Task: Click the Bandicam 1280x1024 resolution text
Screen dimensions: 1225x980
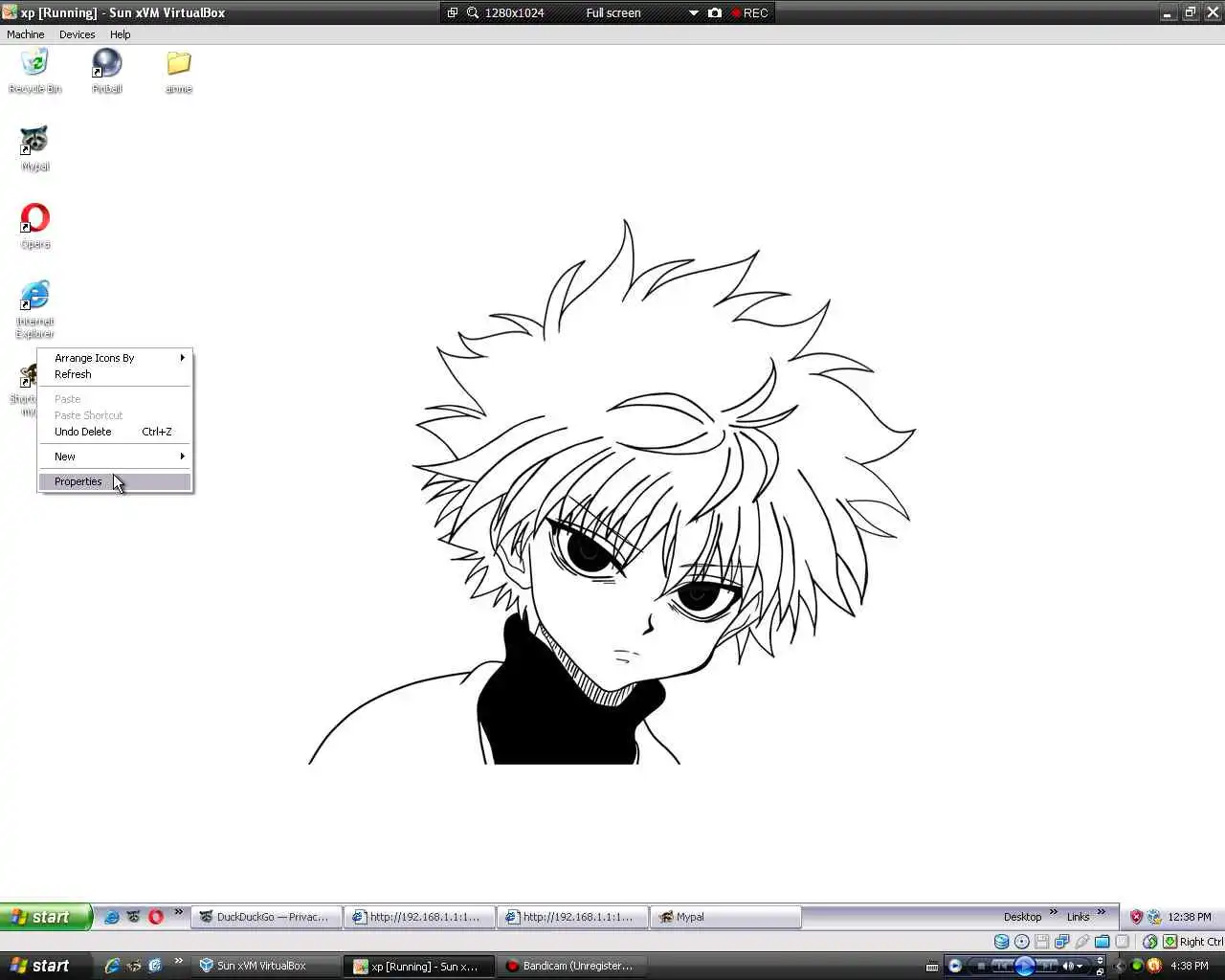Action: tap(514, 12)
